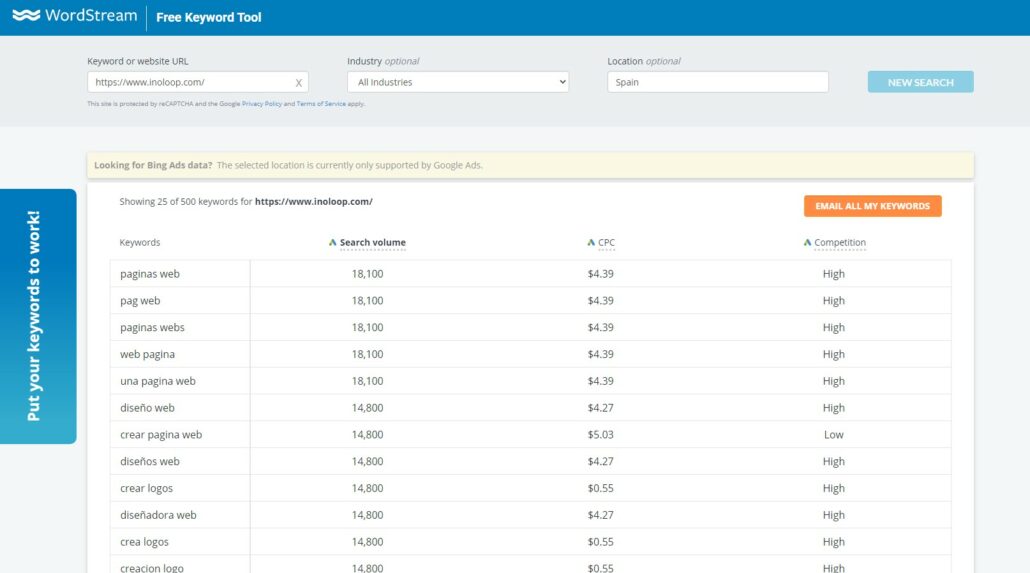Click the Google Ads icon beside Search volume
Screen dimensions: 1030x573
pos(333,243)
